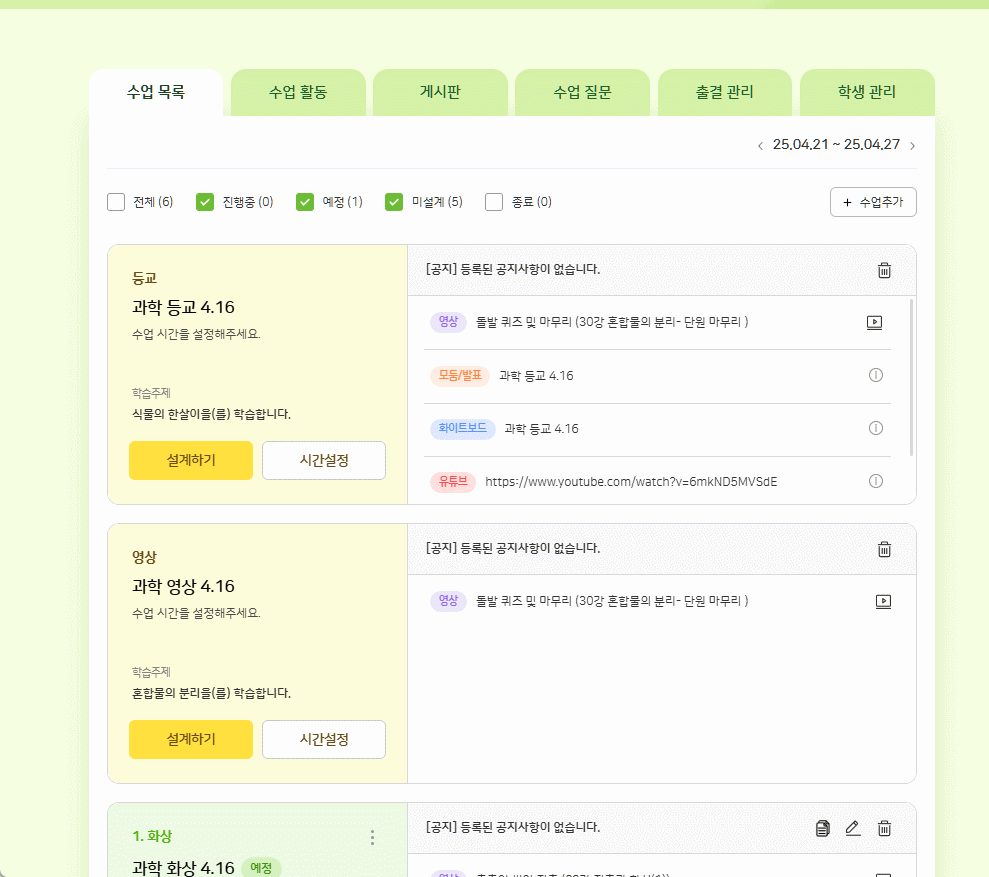Toggle the 미설계 (5) checkbox
The image size is (989, 877).
coord(394,202)
